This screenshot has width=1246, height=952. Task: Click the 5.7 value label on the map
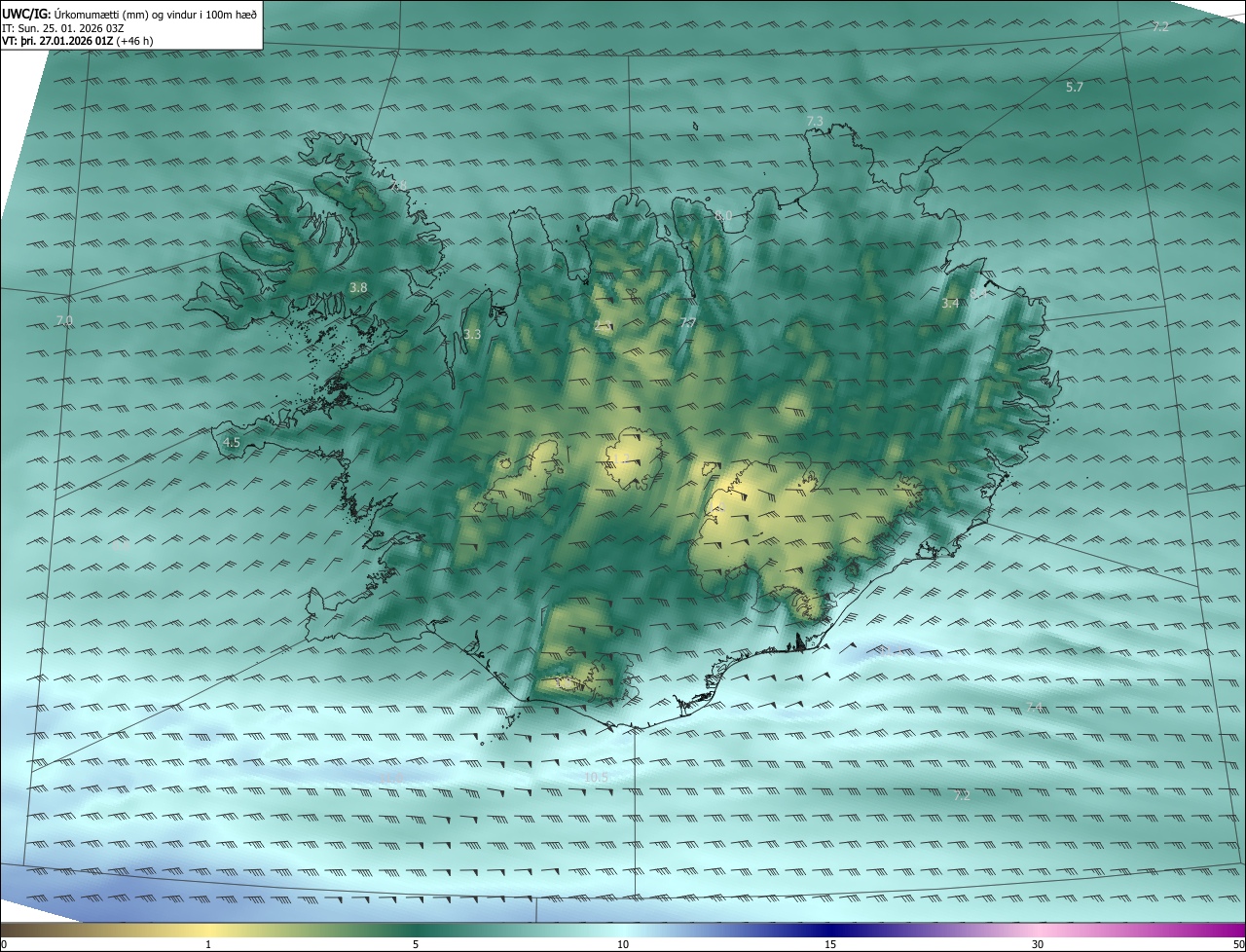tap(1075, 87)
